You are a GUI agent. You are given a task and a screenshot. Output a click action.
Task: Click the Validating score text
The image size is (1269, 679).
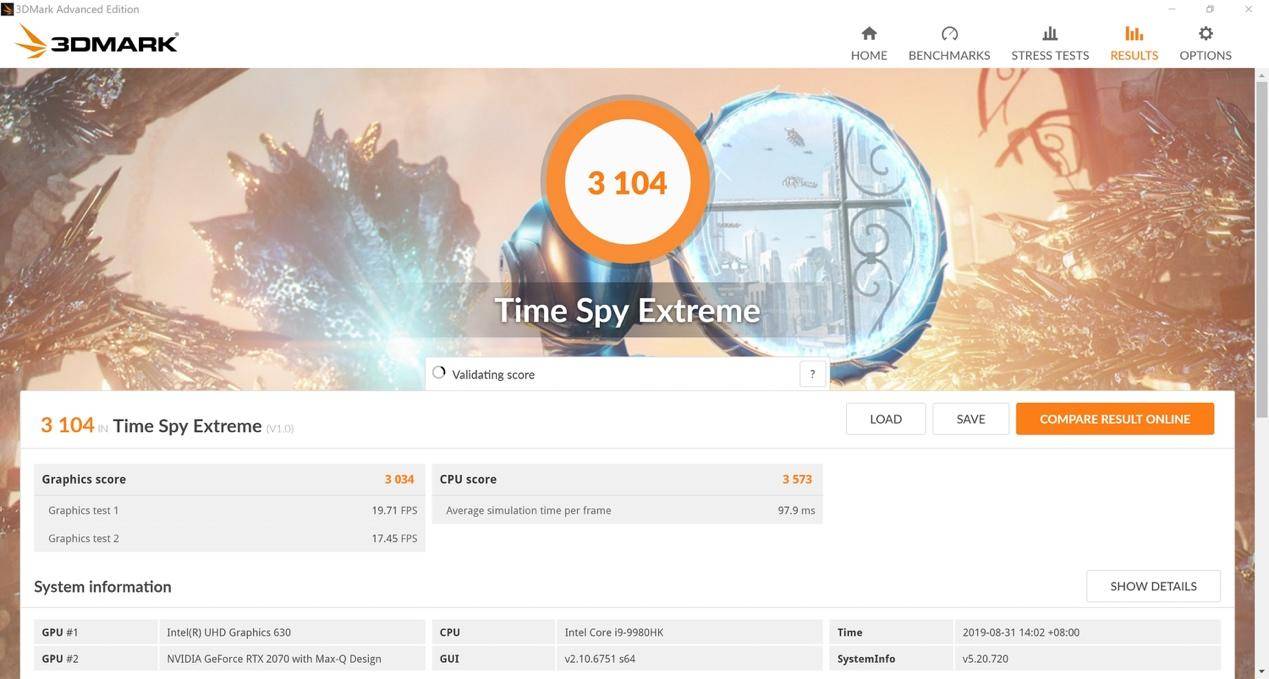[x=493, y=374]
